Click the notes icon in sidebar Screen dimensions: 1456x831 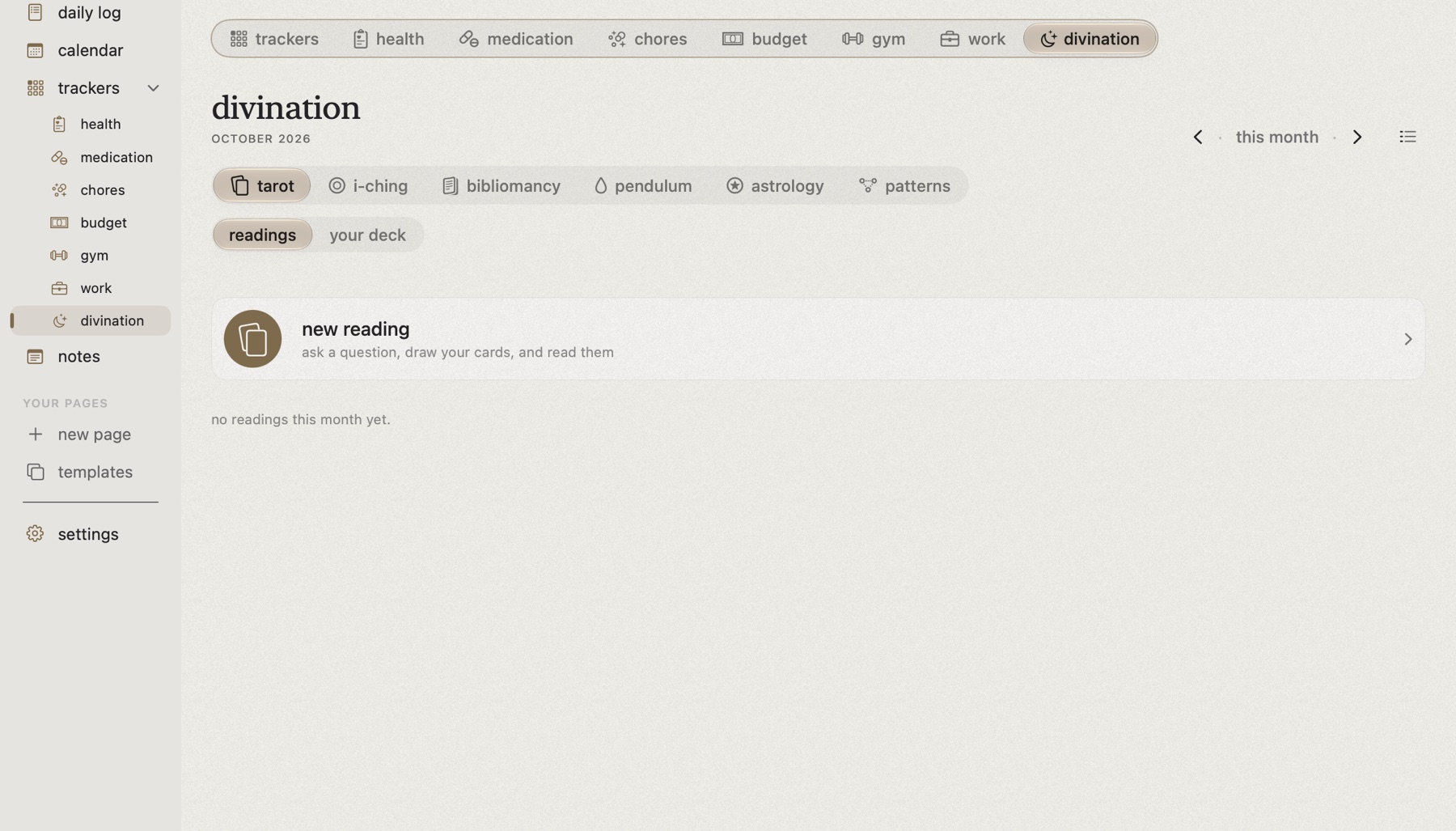pos(35,356)
